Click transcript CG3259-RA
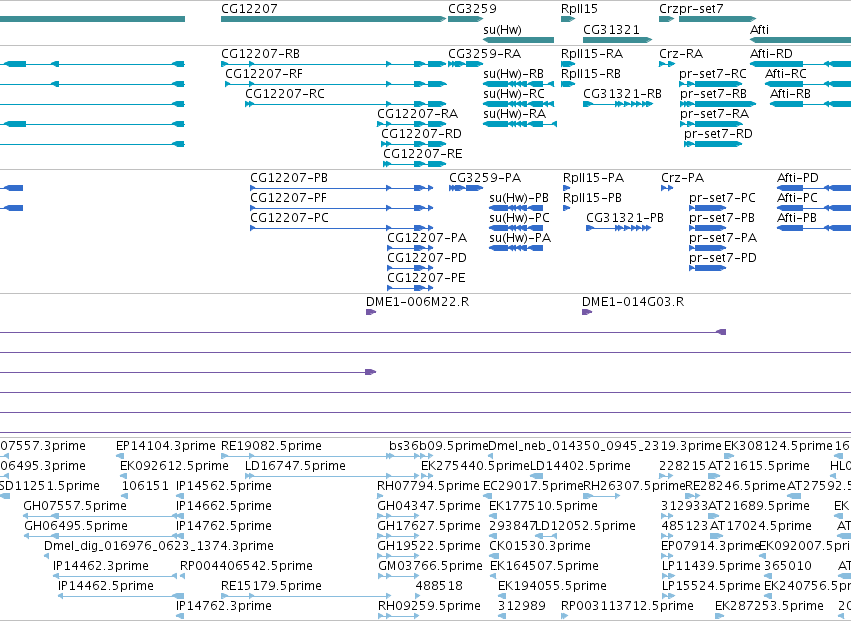Screen dimensions: 851x621 pos(465,64)
